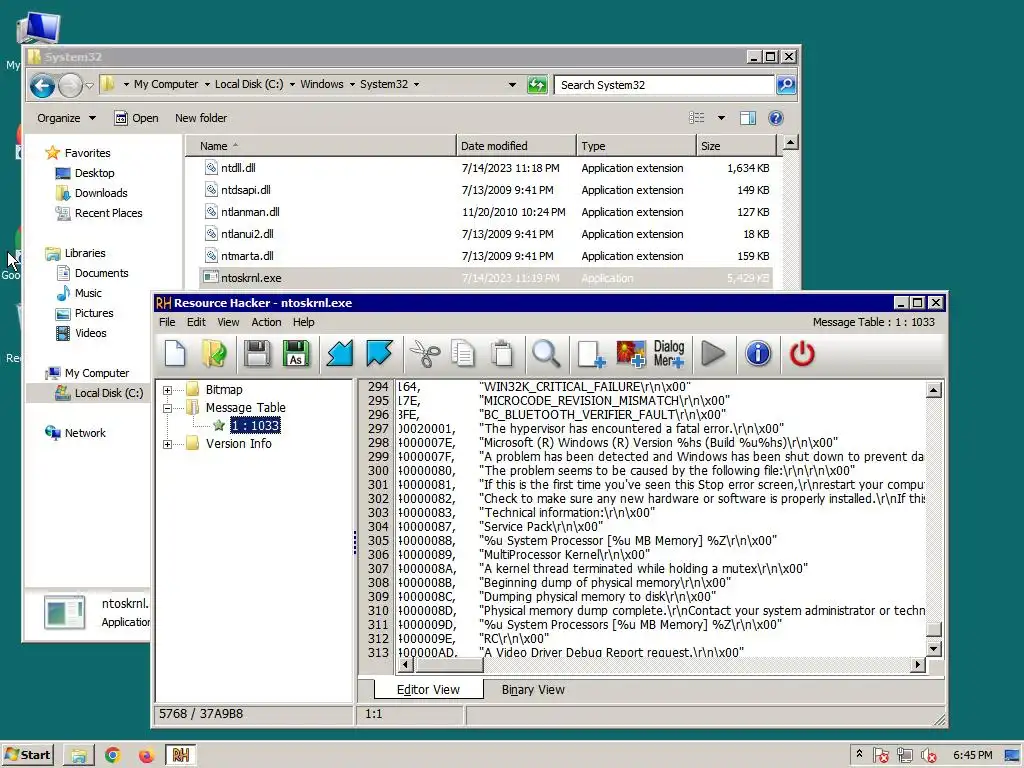Collapse the Message Table tree node
Viewport: 1024px width, 768px height.
[167, 408]
